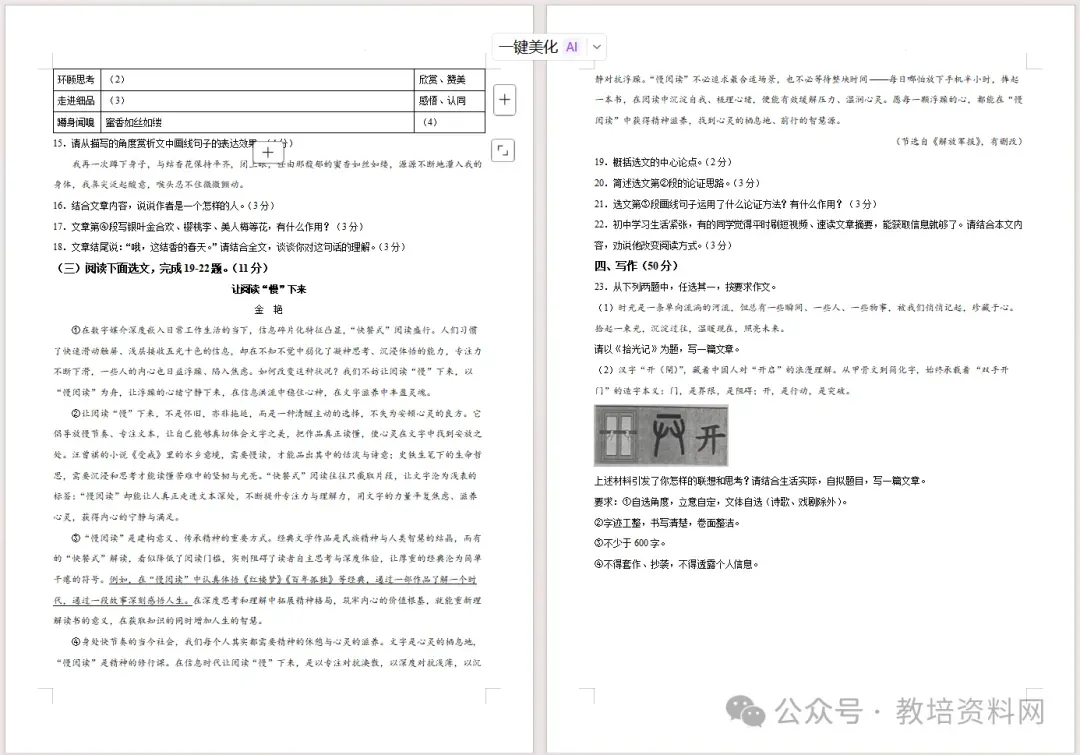The width and height of the screenshot is (1080, 755).
Task: Click source note '（节选自《解放军报》，有删改）'
Action: pyautogui.click(x=959, y=141)
